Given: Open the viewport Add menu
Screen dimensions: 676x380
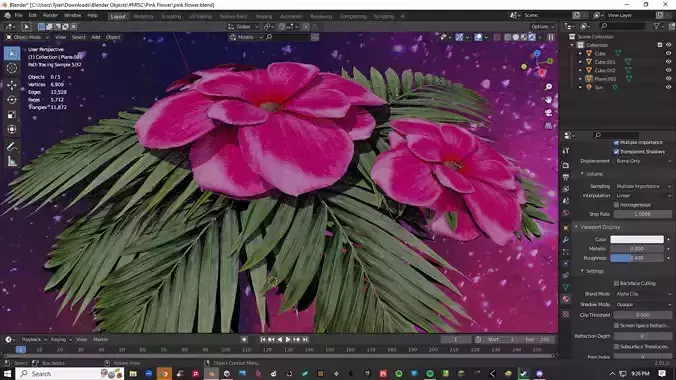Looking at the screenshot, I should pyautogui.click(x=96, y=38).
